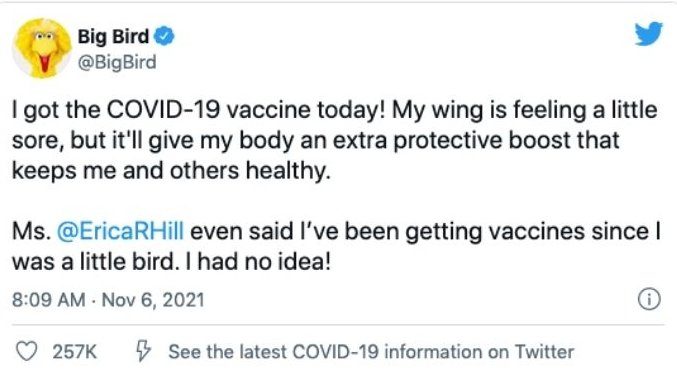
Task: Click the sentence 'I got the COVID-19 vaccine today!'
Action: click(x=199, y=110)
